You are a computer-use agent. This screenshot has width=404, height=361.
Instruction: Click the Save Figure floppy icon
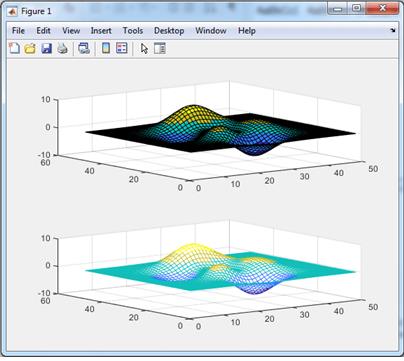coord(46,49)
